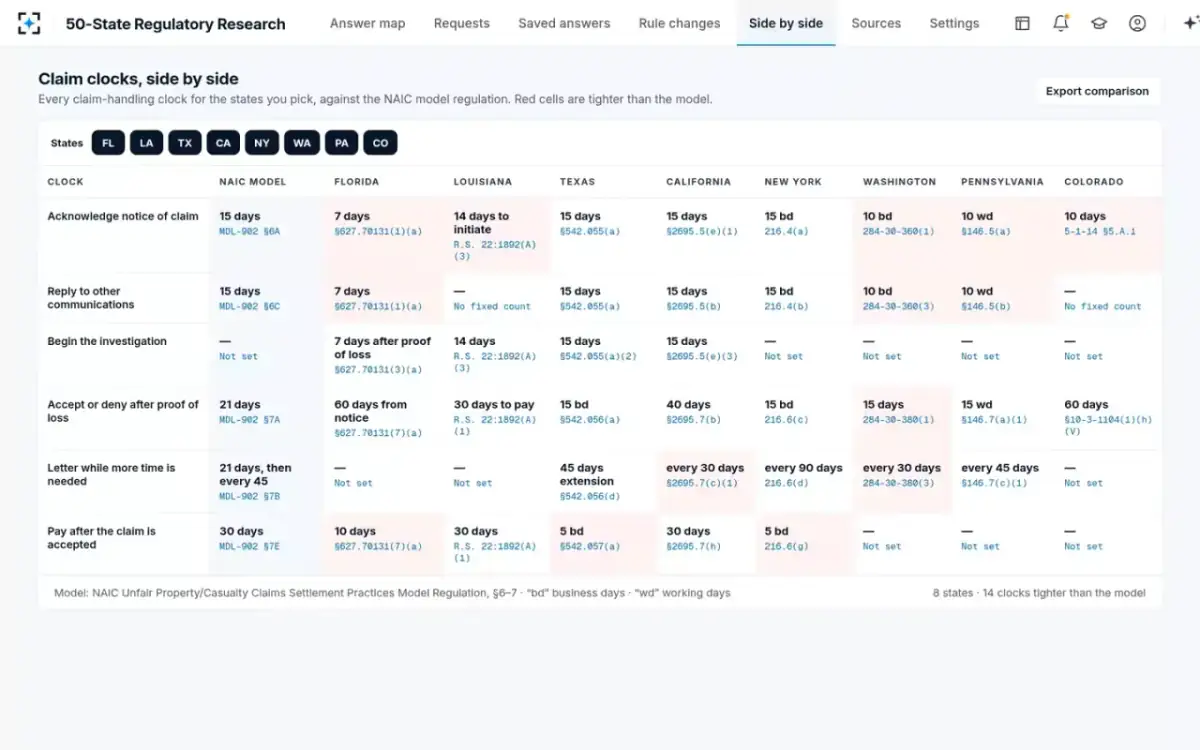Click the NAIC MODEL column header
1200x750 pixels.
coord(253,182)
